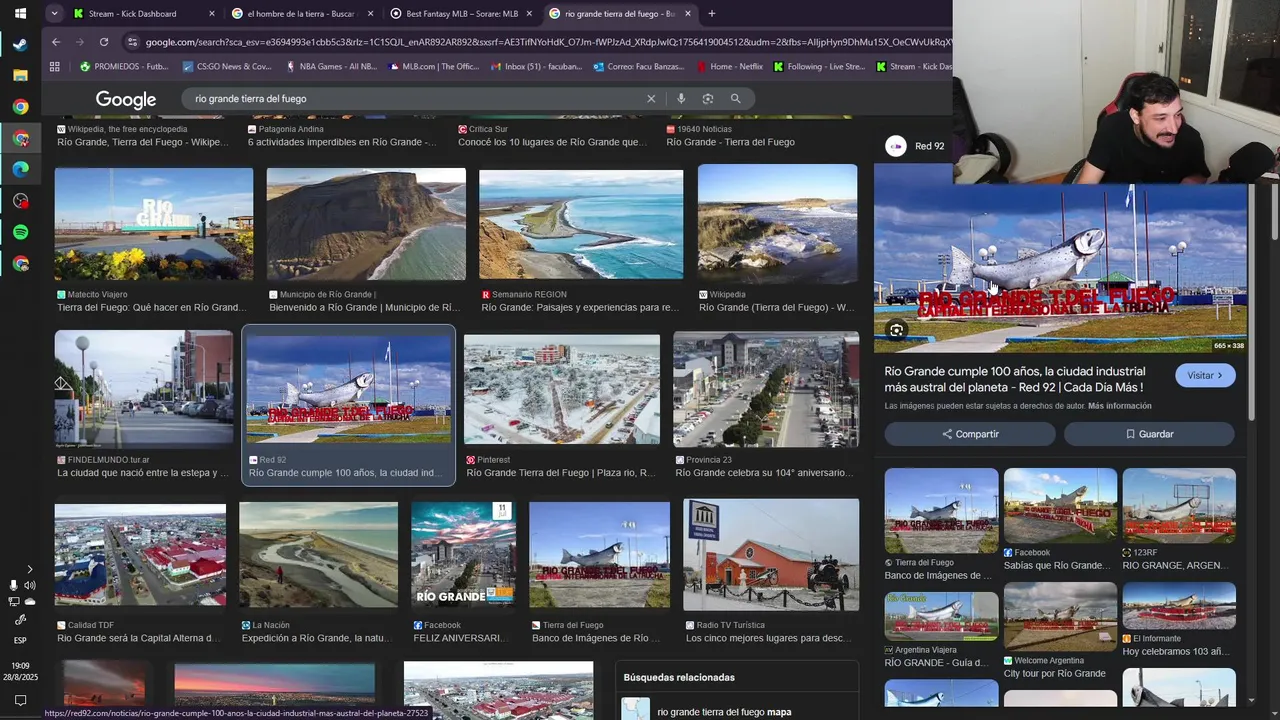Clear the Google search box text
The width and height of the screenshot is (1280, 720).
click(651, 99)
